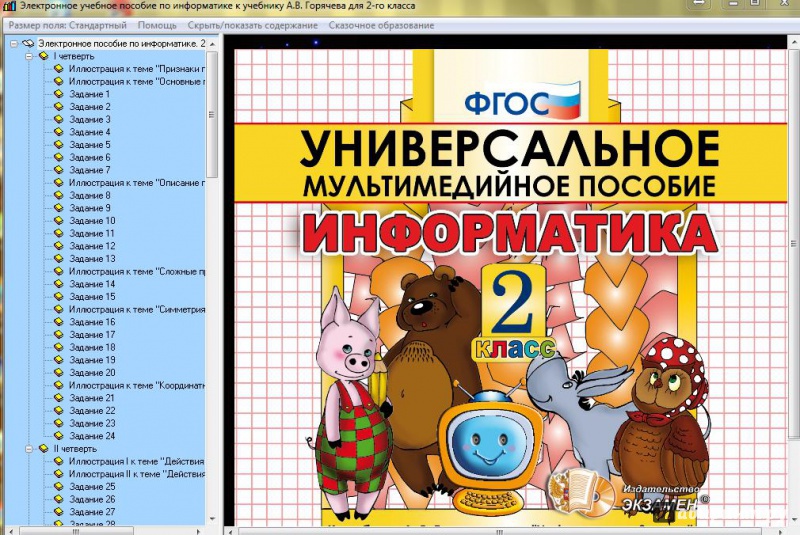
Task: Open 'Иллюстрация к теме "Сложные' tree item
Action: (137, 271)
